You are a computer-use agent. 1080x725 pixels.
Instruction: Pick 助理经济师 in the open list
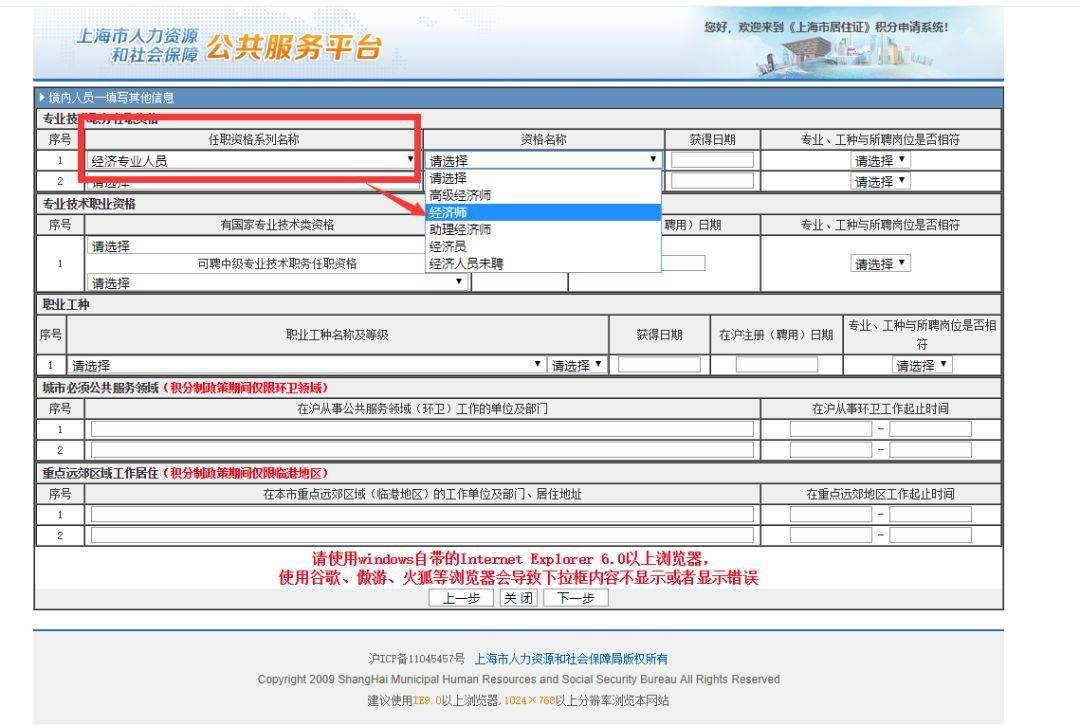click(x=543, y=229)
